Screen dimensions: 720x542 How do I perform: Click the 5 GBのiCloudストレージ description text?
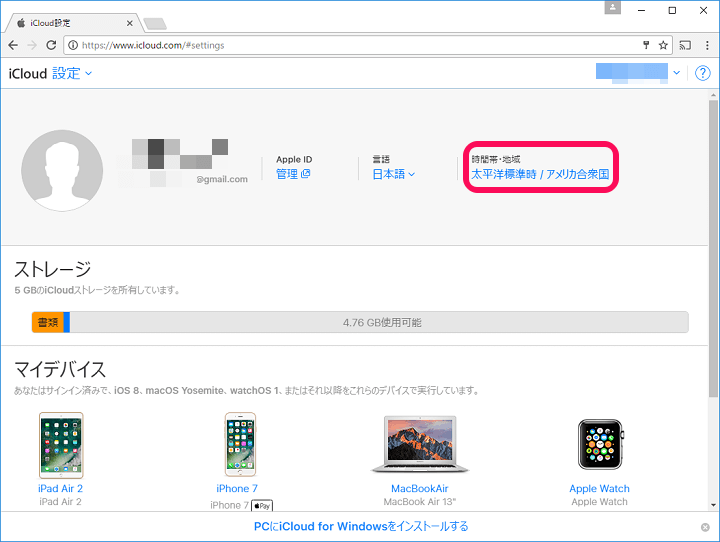97,290
